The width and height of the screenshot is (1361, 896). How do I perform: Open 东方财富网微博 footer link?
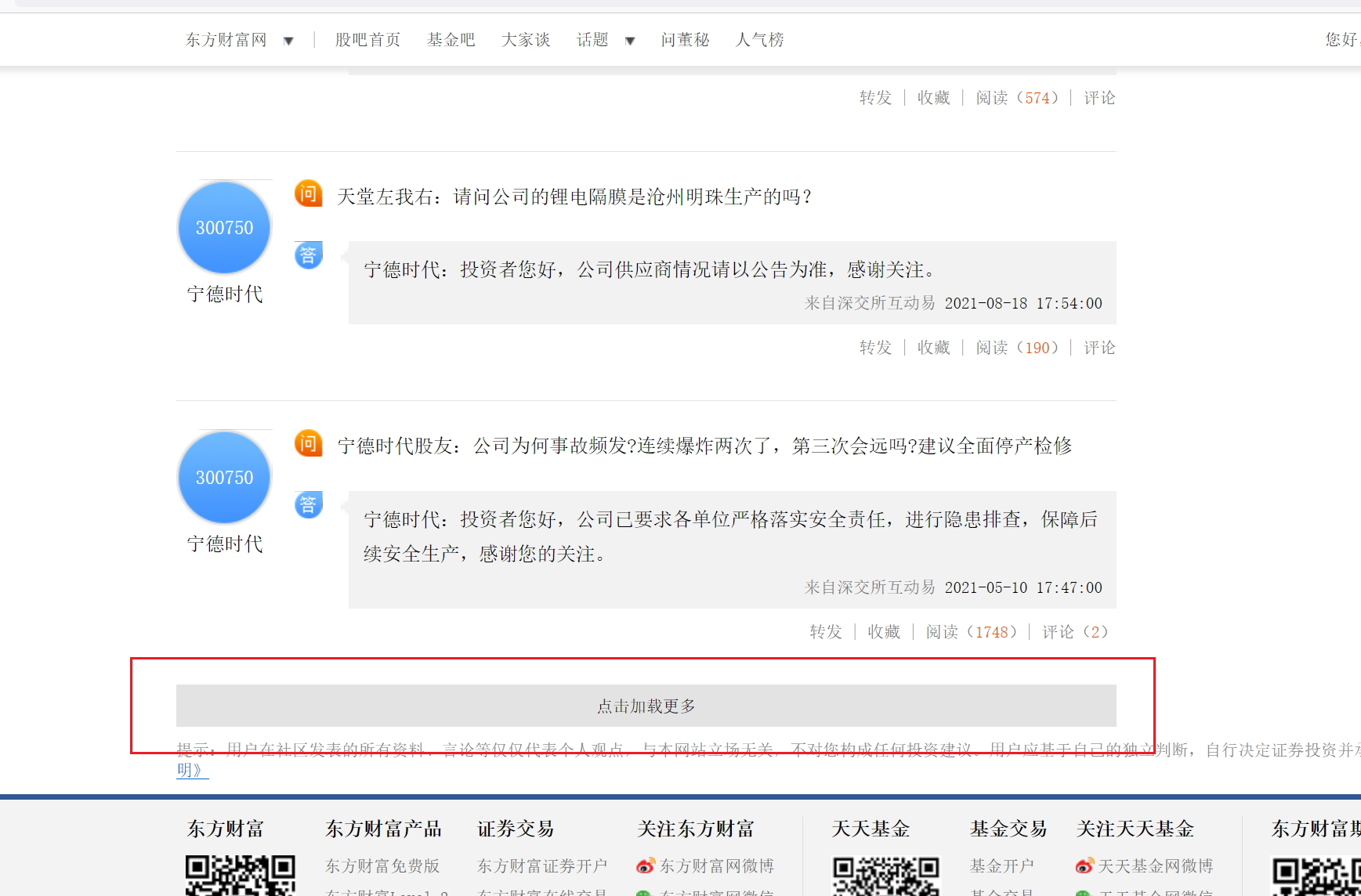[x=717, y=866]
